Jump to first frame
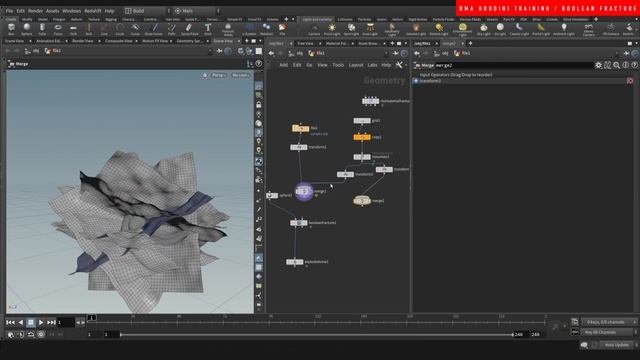The width and height of the screenshot is (640, 360). 11,322
